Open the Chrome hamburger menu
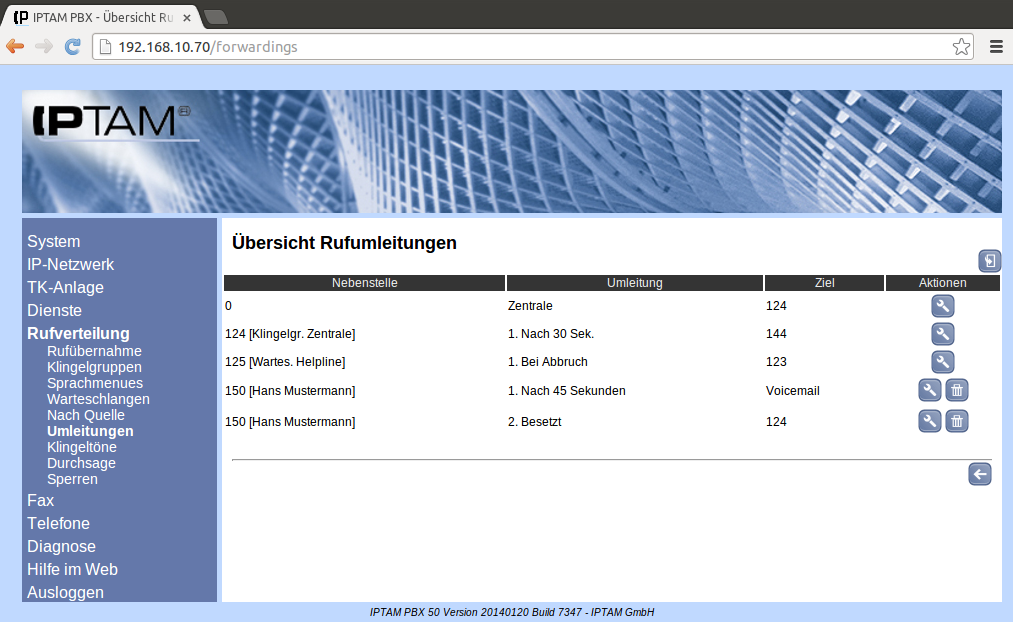 995,46
